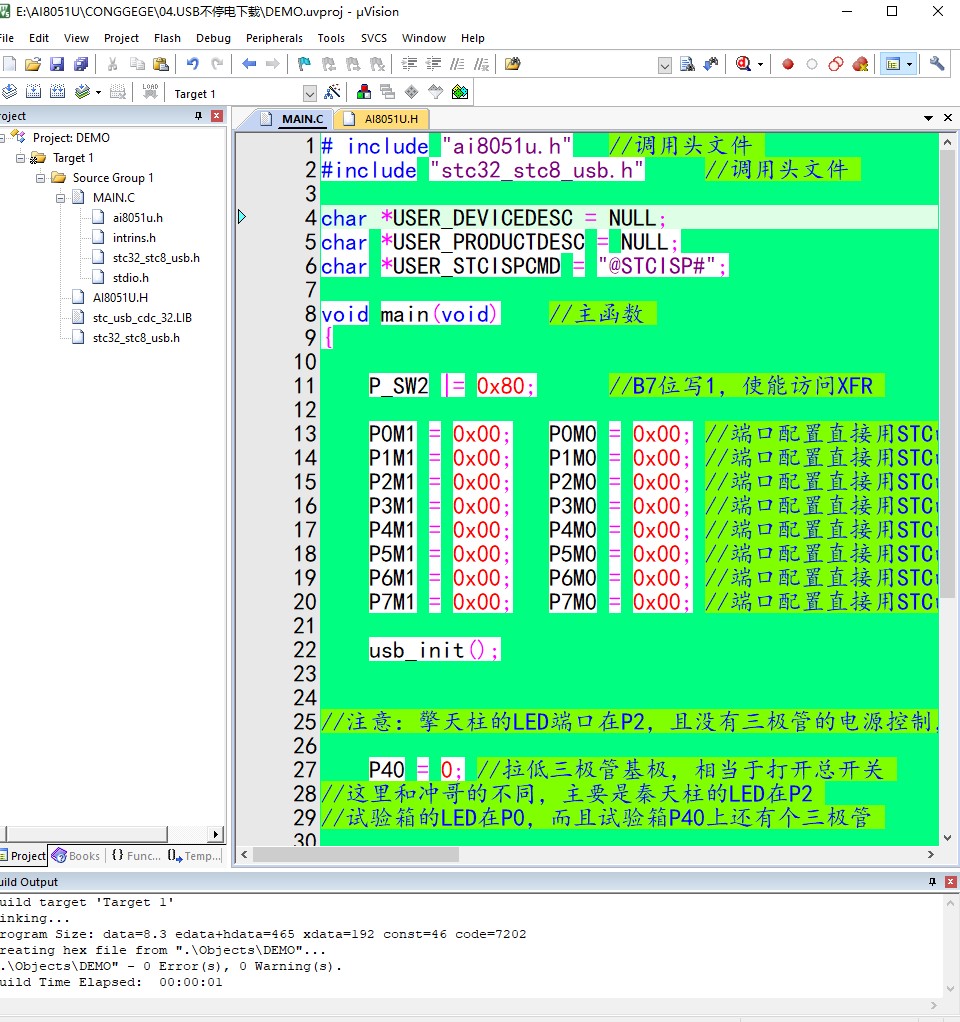Pin the Project panel

pyautogui.click(x=198, y=115)
